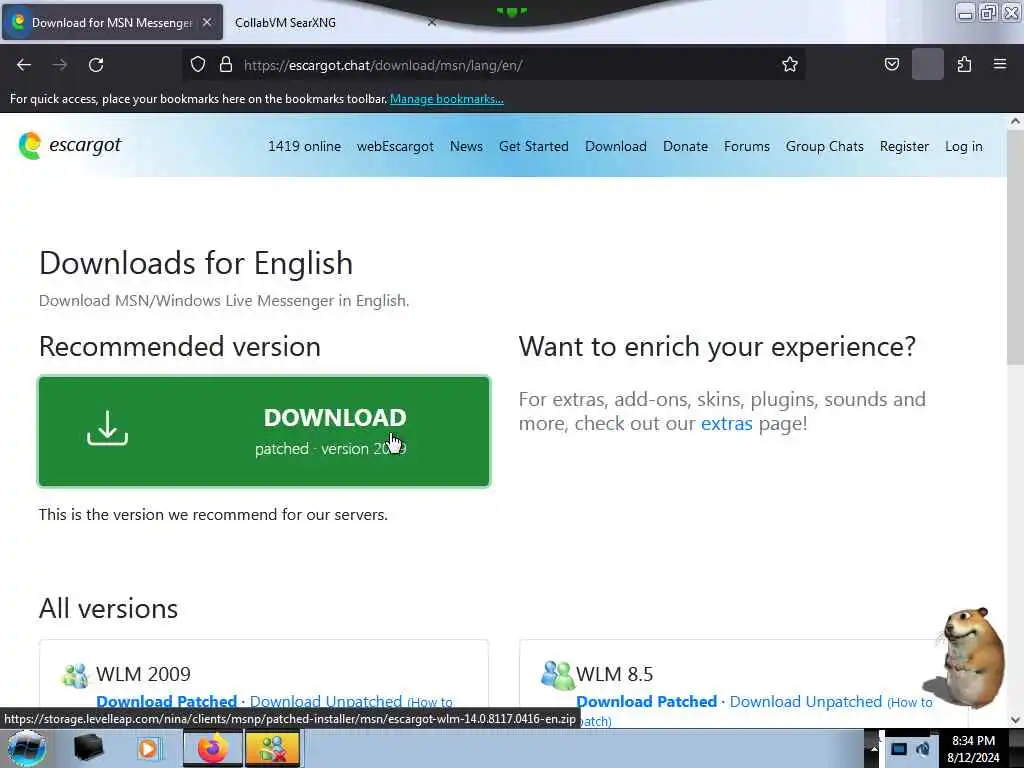Switch to Firefox in the taskbar
1024x768 pixels.
tap(212, 748)
